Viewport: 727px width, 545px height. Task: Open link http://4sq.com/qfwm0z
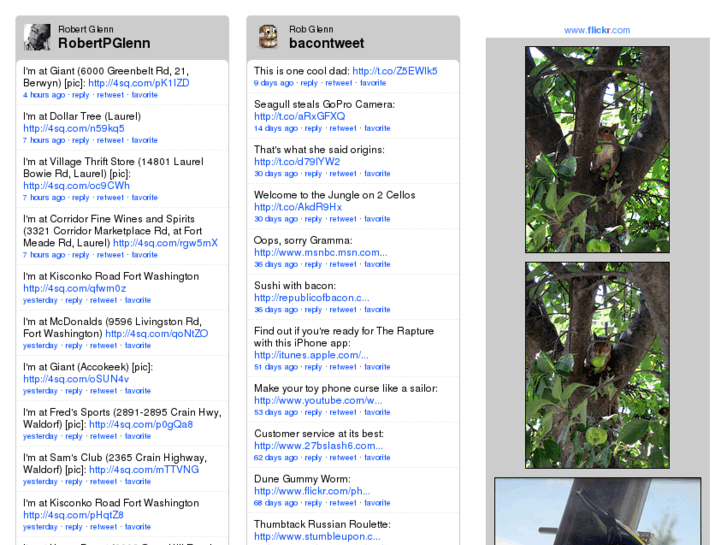75,289
